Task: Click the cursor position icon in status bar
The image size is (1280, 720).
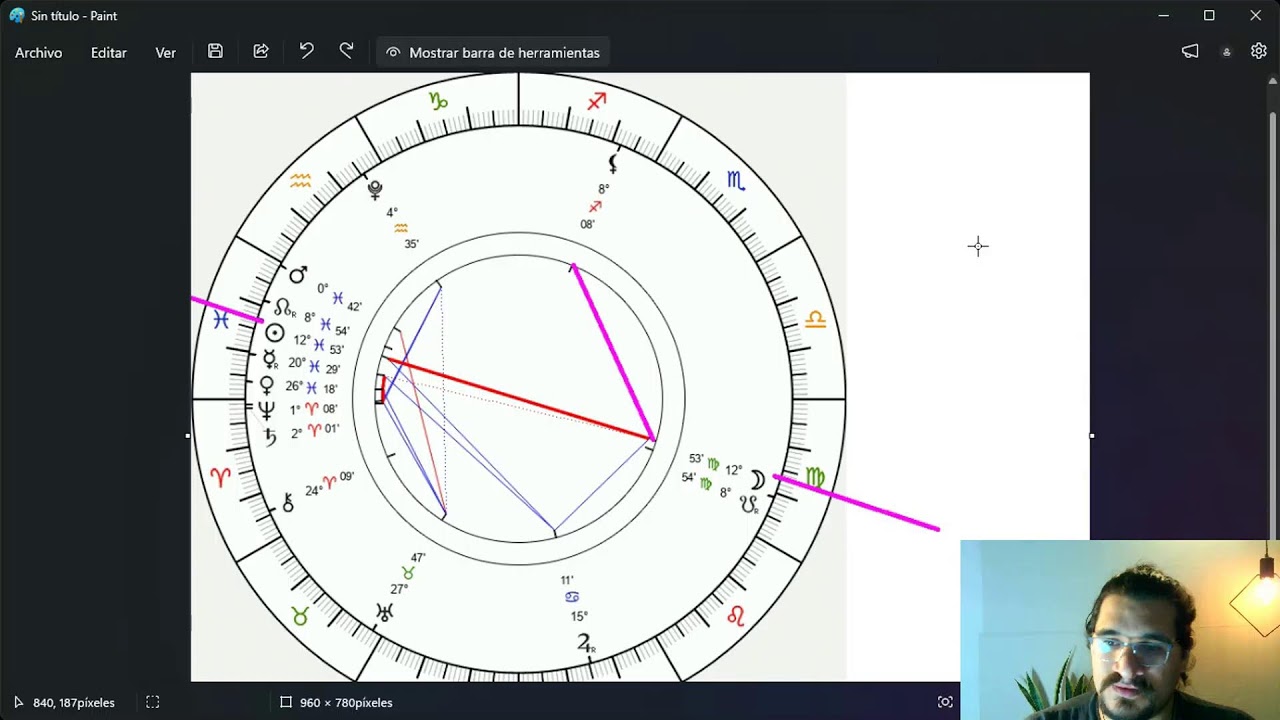Action: [x=18, y=702]
